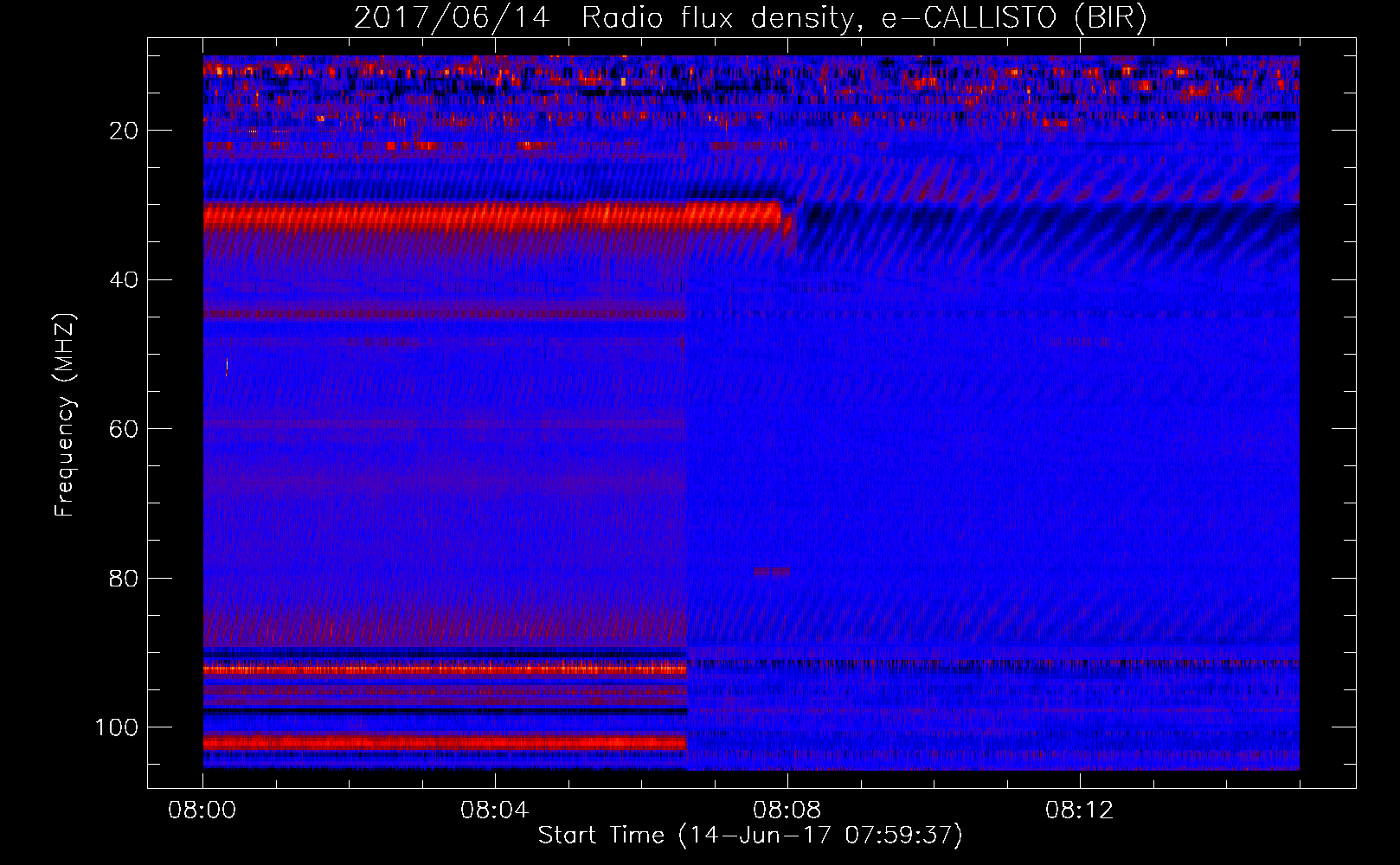1400x865 pixels.
Task: Click the "80" frequency tick label
Action: point(125,578)
